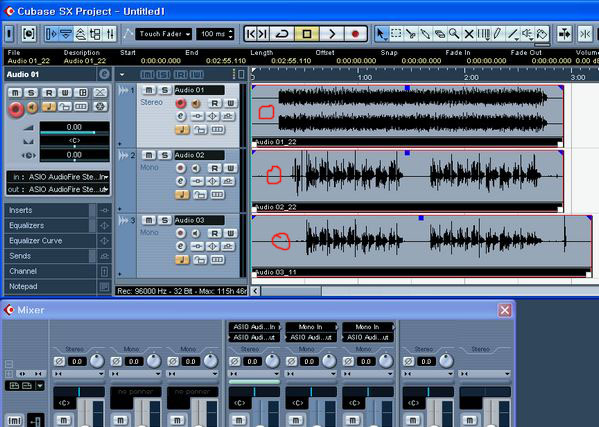Select the Range Selection tool
The image size is (599, 427).
pyautogui.click(x=396, y=34)
